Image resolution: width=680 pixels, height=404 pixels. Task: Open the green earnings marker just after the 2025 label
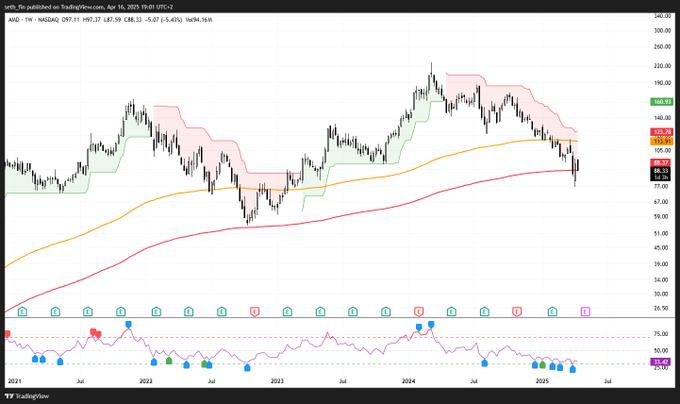point(552,311)
